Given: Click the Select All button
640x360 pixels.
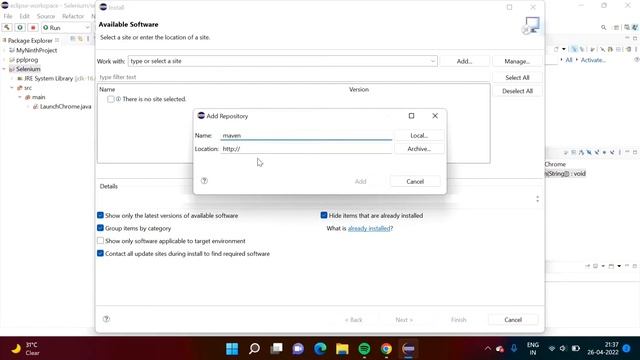Looking at the screenshot, I should pyautogui.click(x=517, y=78).
